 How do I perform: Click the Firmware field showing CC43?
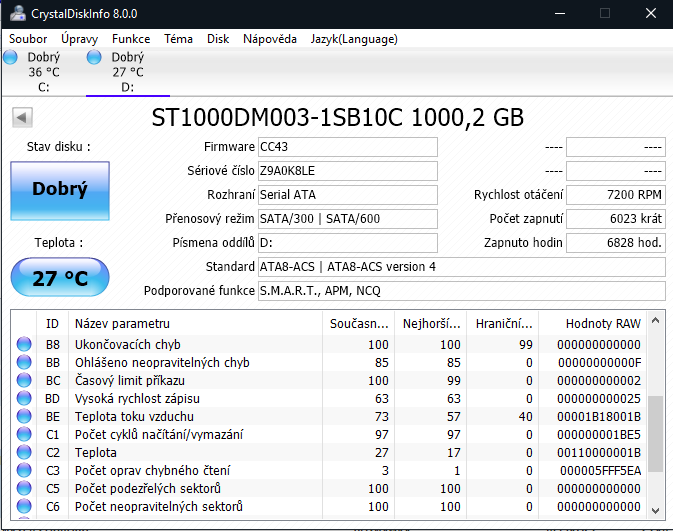click(x=347, y=147)
